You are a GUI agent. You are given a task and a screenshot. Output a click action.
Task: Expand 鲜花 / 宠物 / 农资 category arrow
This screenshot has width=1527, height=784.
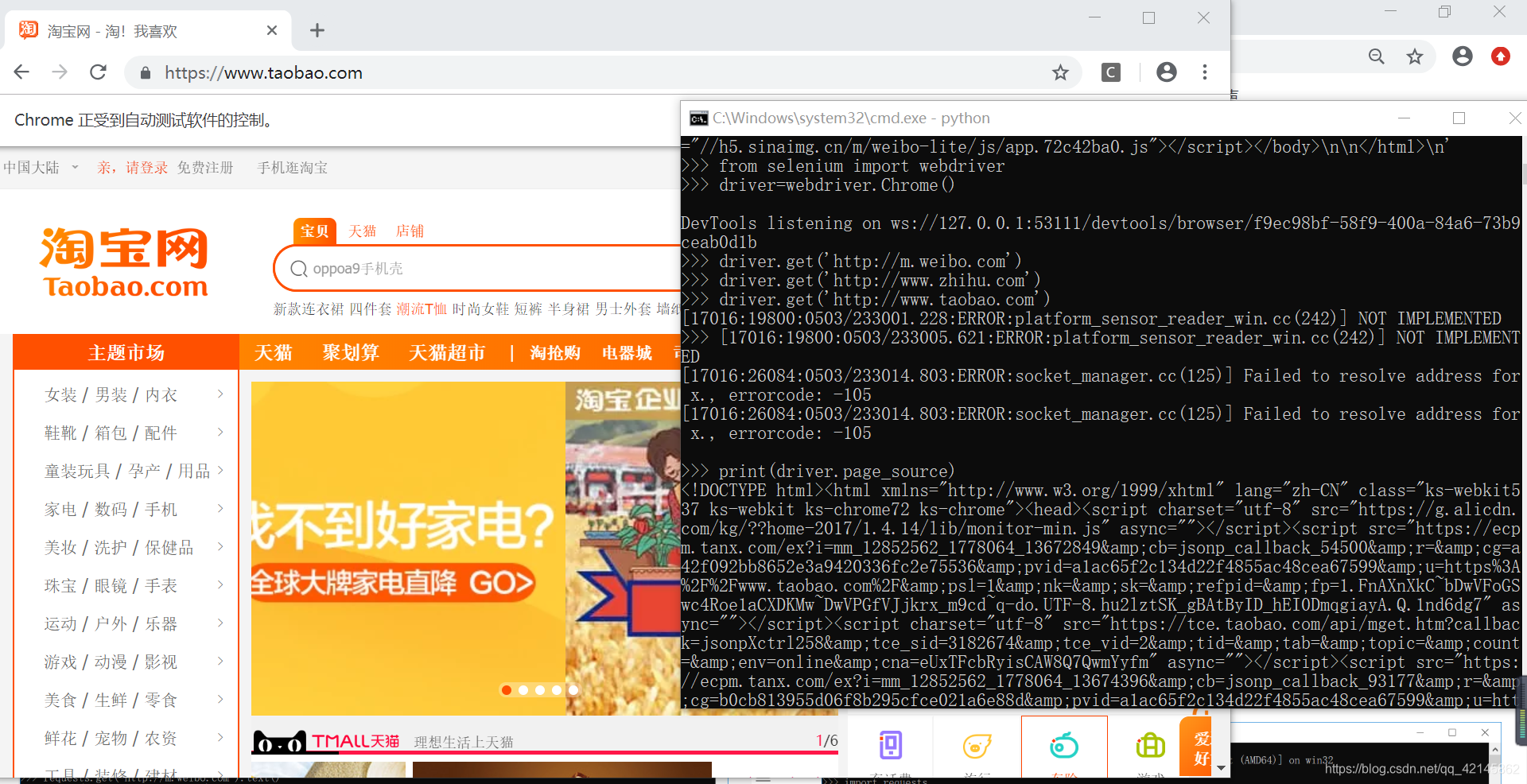point(220,737)
